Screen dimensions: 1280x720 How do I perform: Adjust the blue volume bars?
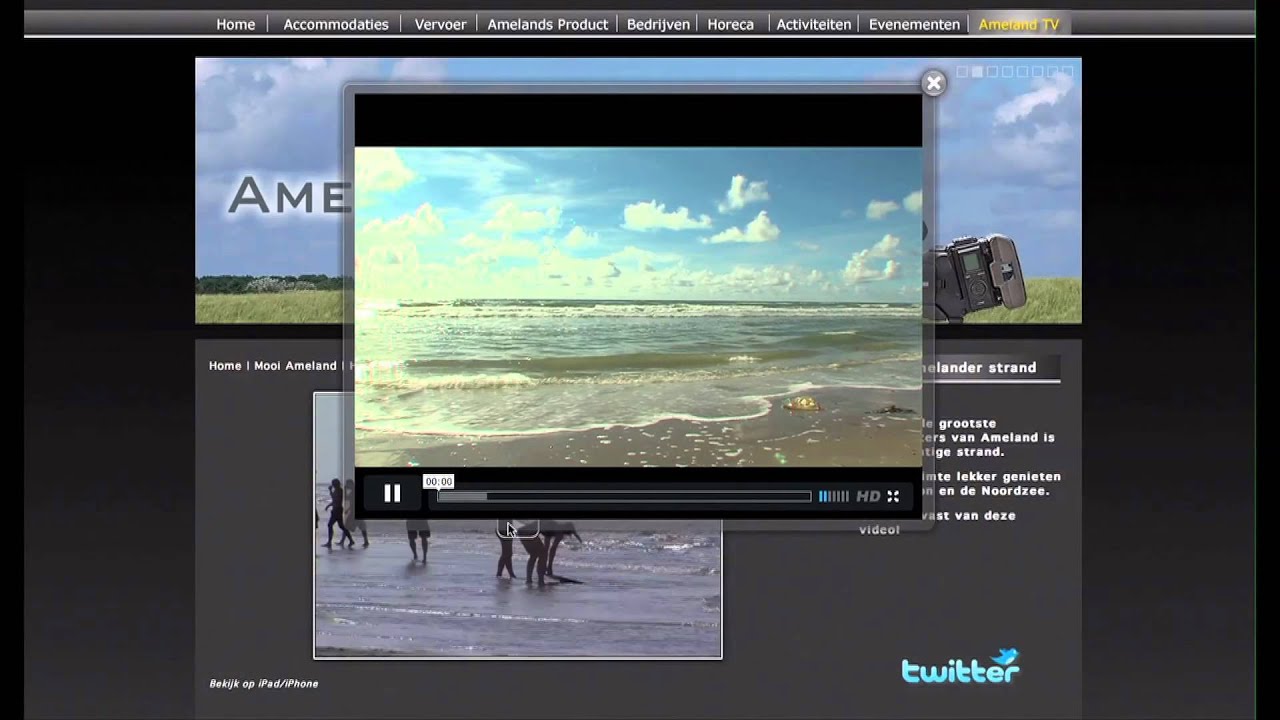(833, 496)
